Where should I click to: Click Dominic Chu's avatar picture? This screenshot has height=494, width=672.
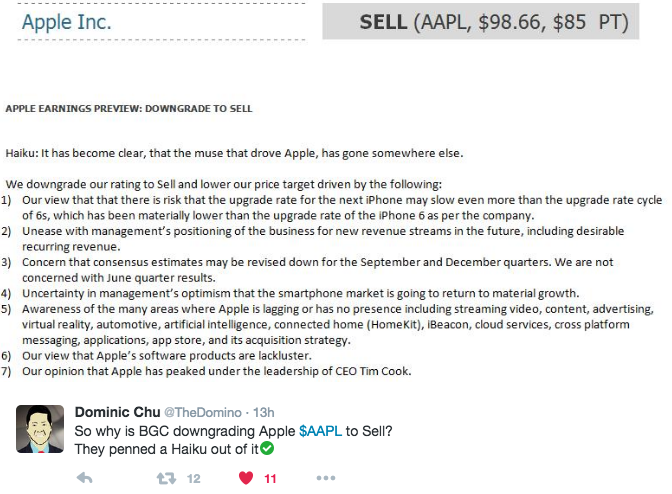tap(40, 429)
